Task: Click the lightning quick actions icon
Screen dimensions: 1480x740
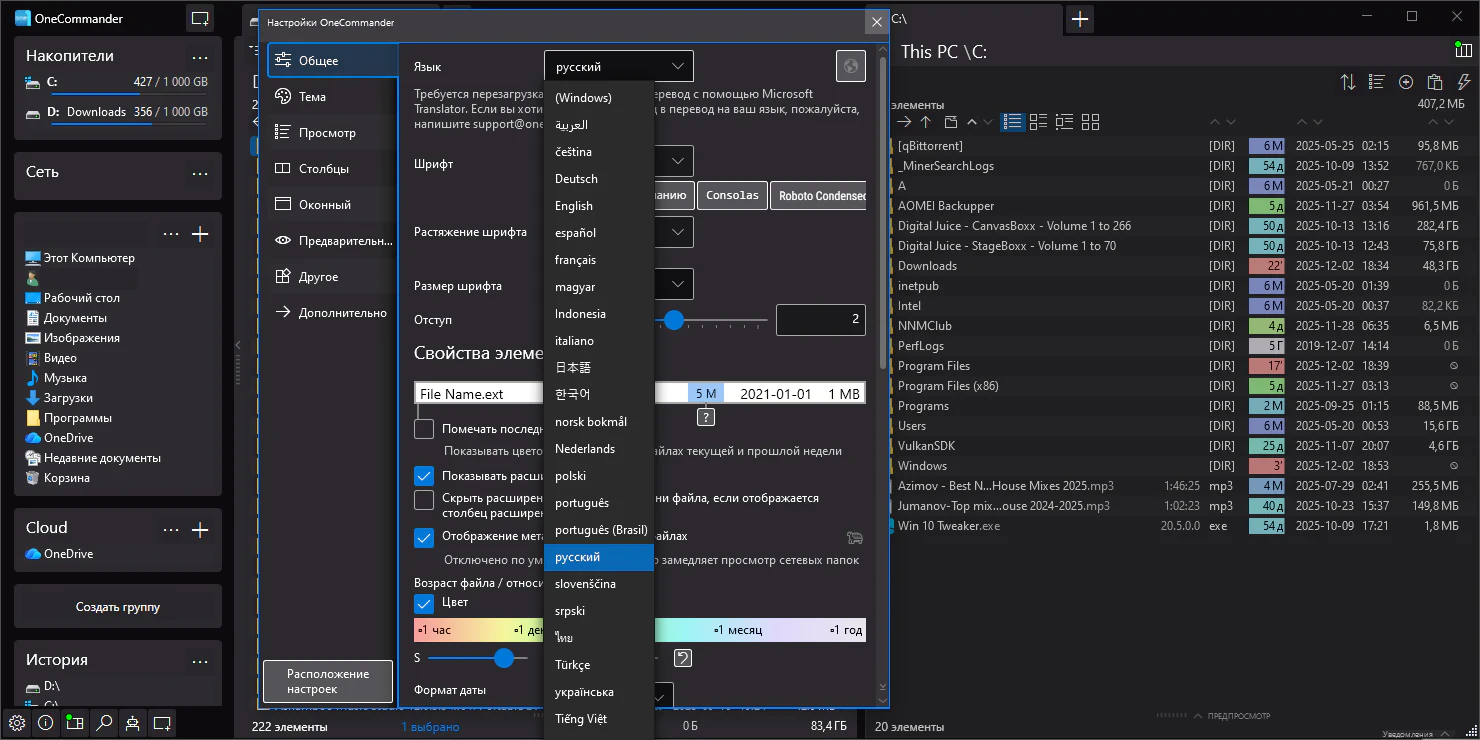Action: pyautogui.click(x=1464, y=82)
